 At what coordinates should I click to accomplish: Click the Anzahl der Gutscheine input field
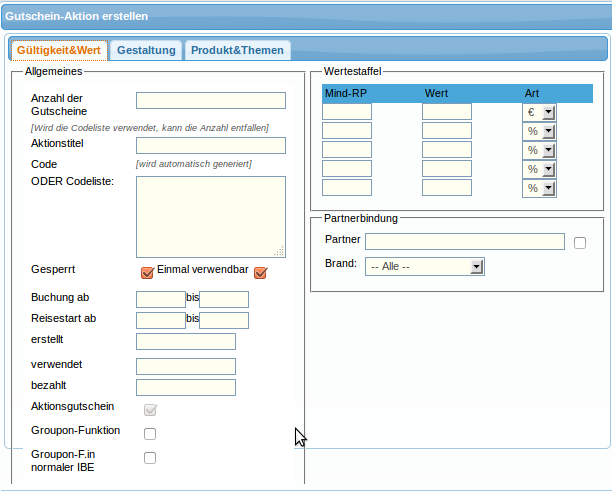pos(210,100)
